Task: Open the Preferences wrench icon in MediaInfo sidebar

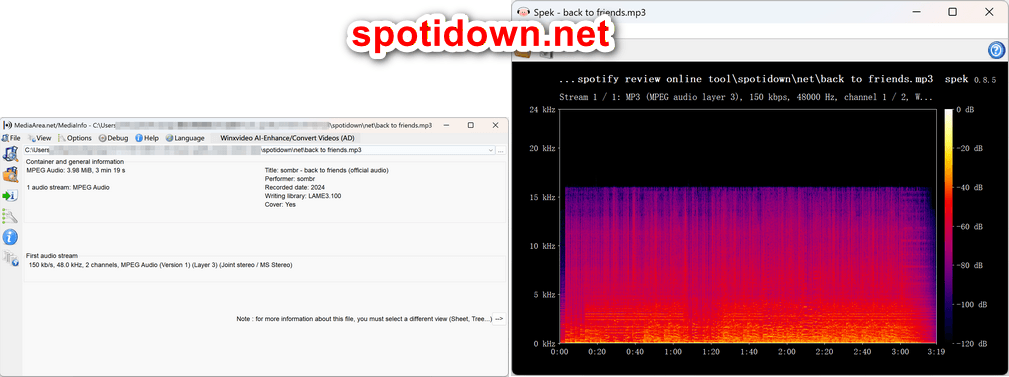Action: (x=10, y=216)
